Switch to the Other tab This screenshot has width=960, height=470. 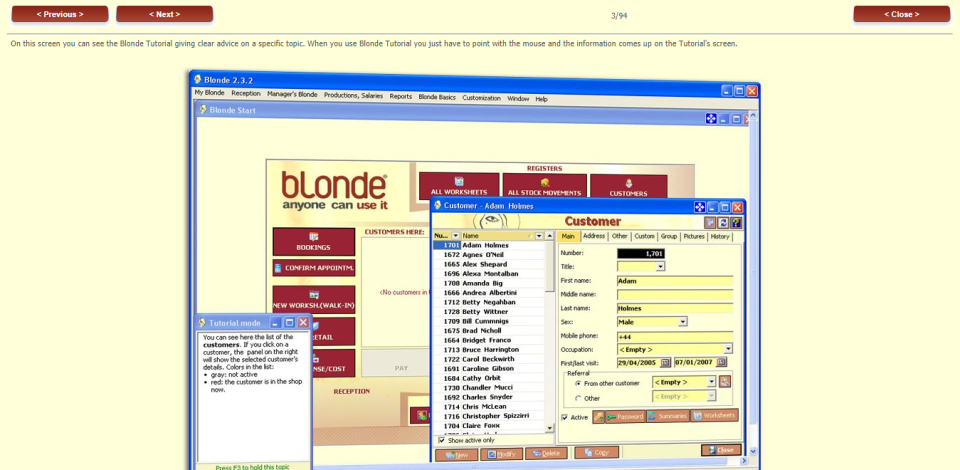pos(620,236)
